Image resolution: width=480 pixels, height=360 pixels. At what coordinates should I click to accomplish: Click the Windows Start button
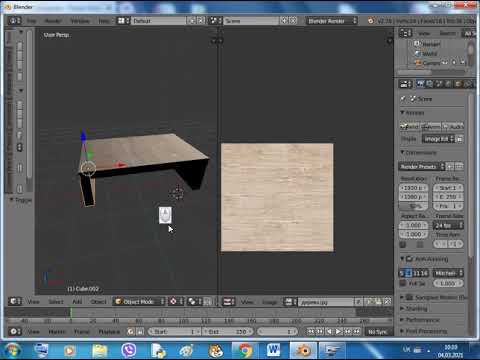point(12,350)
